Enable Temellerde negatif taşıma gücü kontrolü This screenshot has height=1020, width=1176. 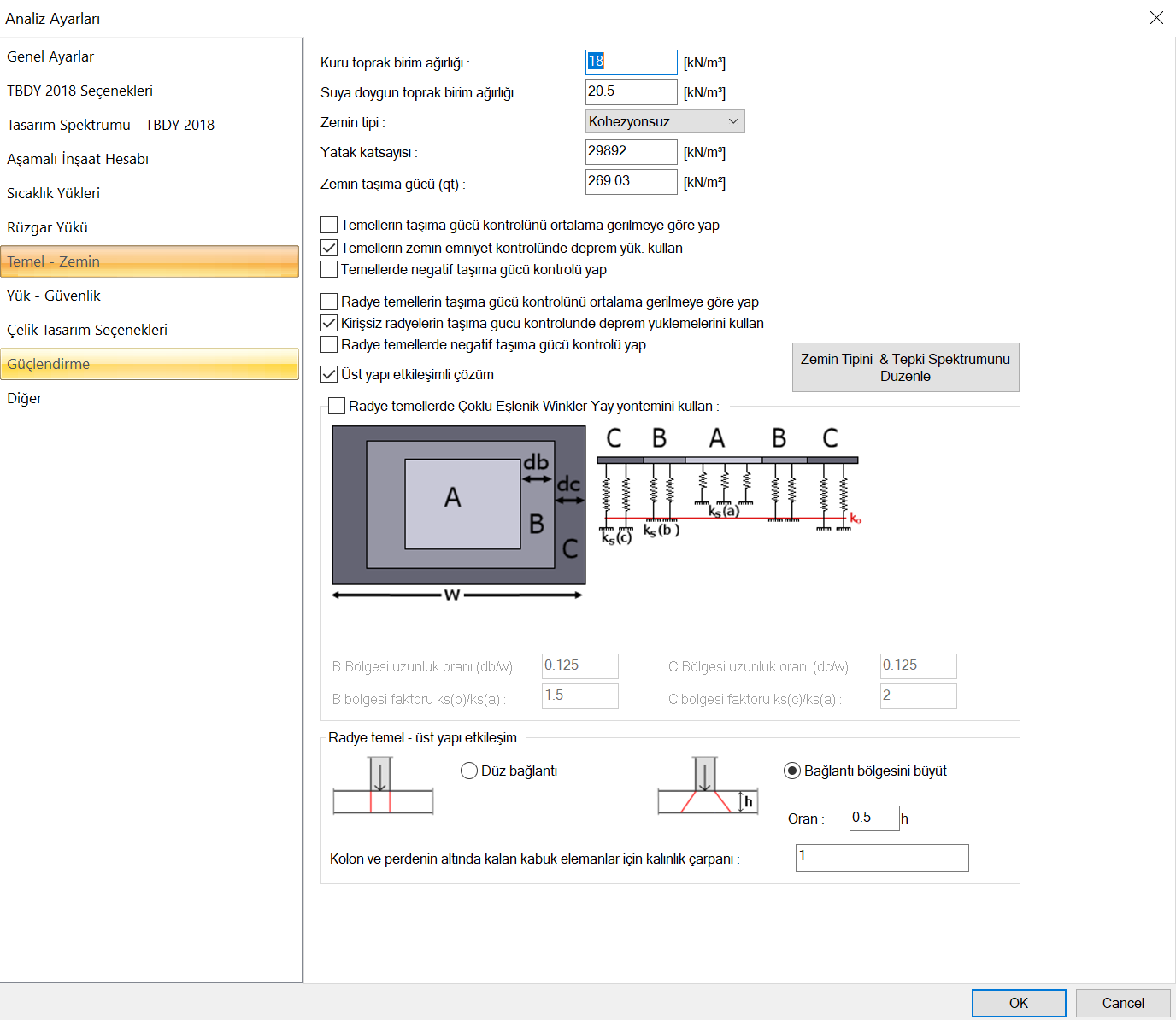point(329,269)
